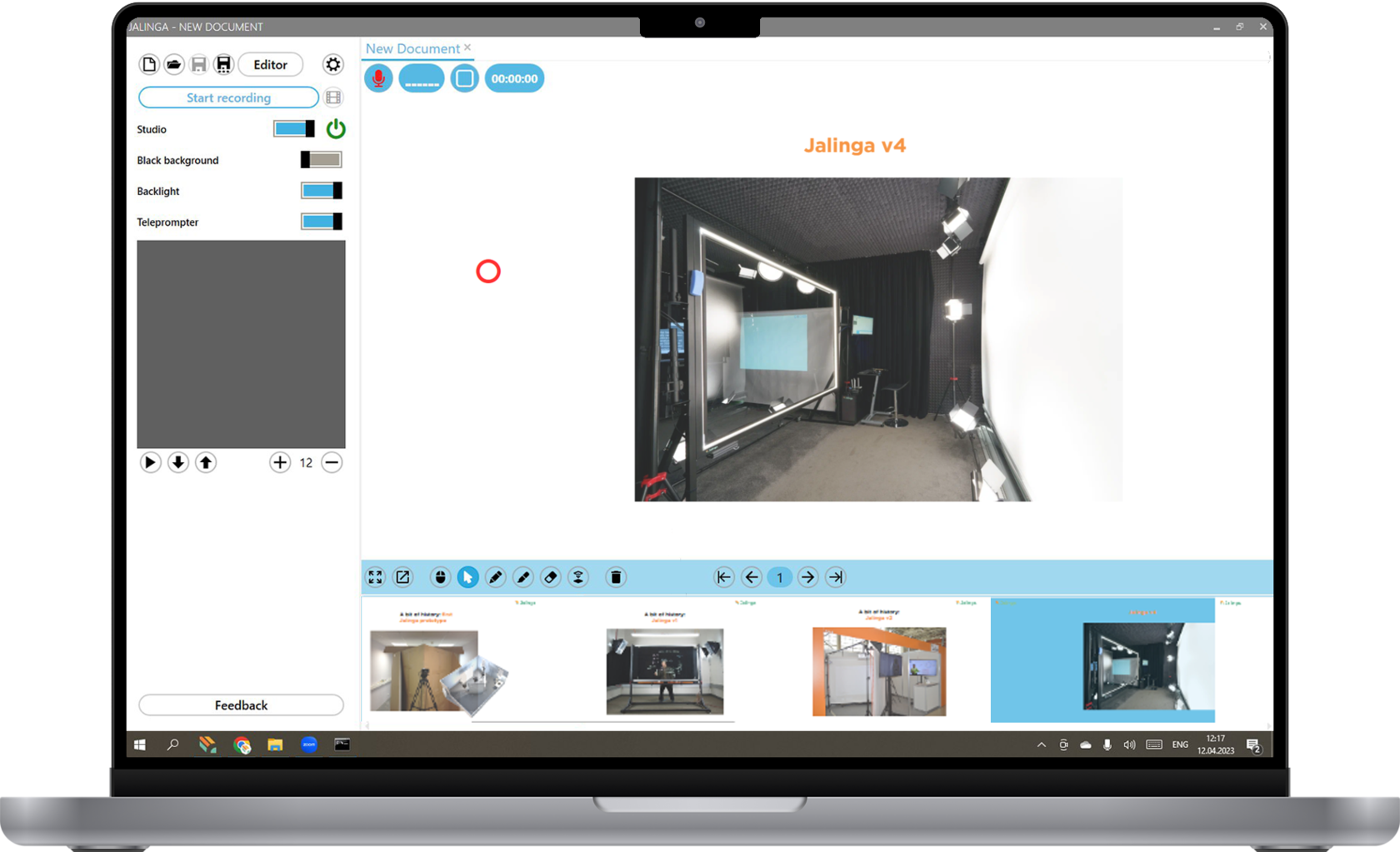Open the film strip icon beside Start recording
This screenshot has height=852, width=1400.
click(x=333, y=97)
